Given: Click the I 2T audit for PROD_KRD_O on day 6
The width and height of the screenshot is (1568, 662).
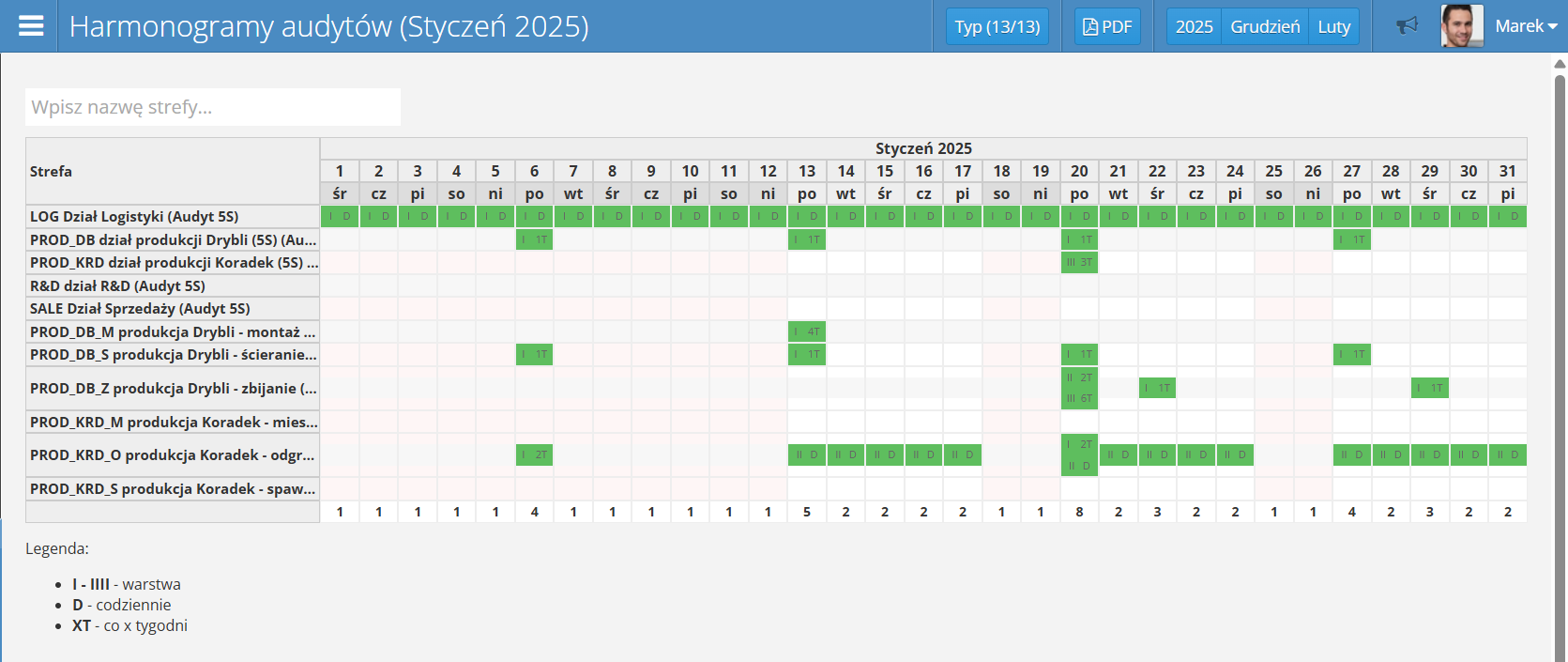Looking at the screenshot, I should coord(534,454).
